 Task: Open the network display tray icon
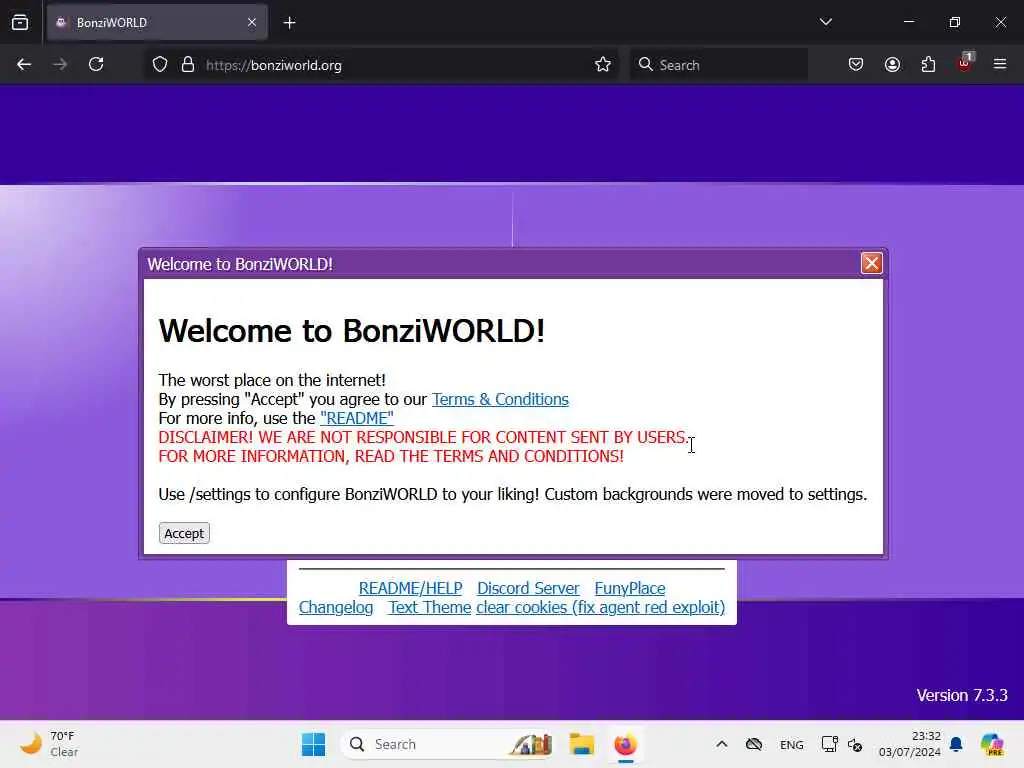[x=829, y=744]
